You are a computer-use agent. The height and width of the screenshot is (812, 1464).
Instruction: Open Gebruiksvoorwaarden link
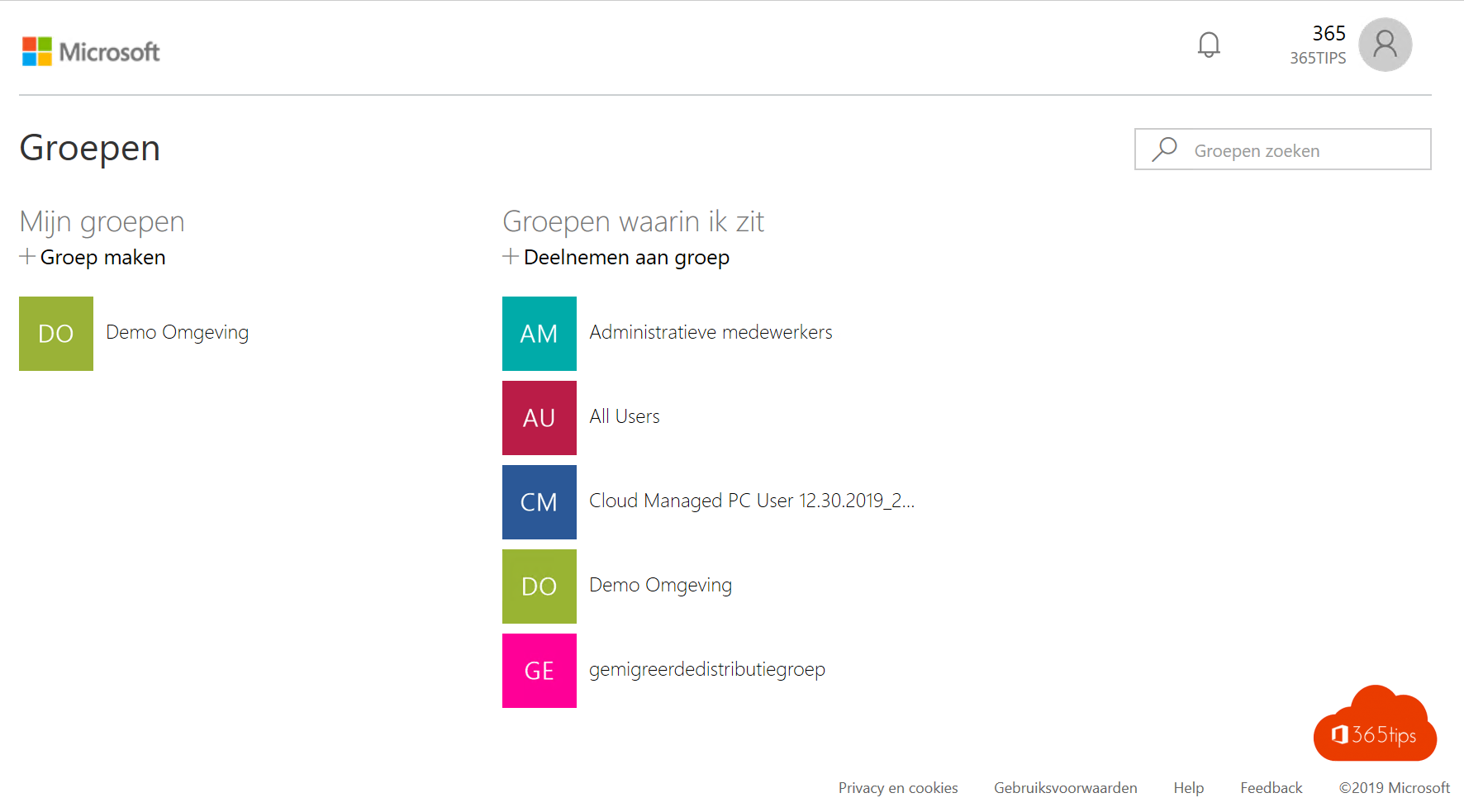(1066, 788)
